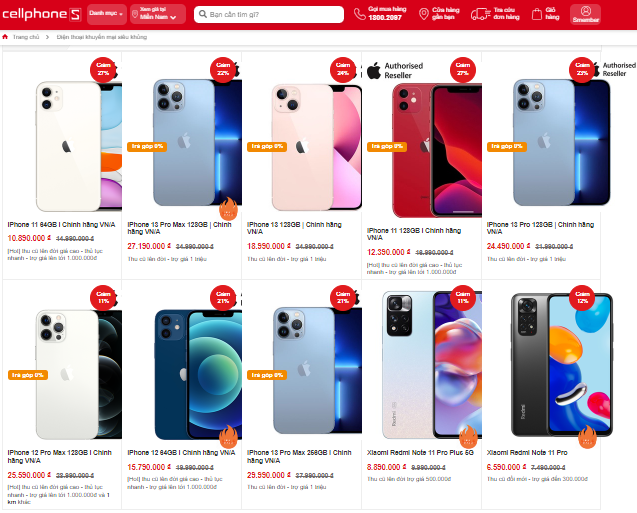Open the store locator pin icon
The image size is (637, 513).
424,14
